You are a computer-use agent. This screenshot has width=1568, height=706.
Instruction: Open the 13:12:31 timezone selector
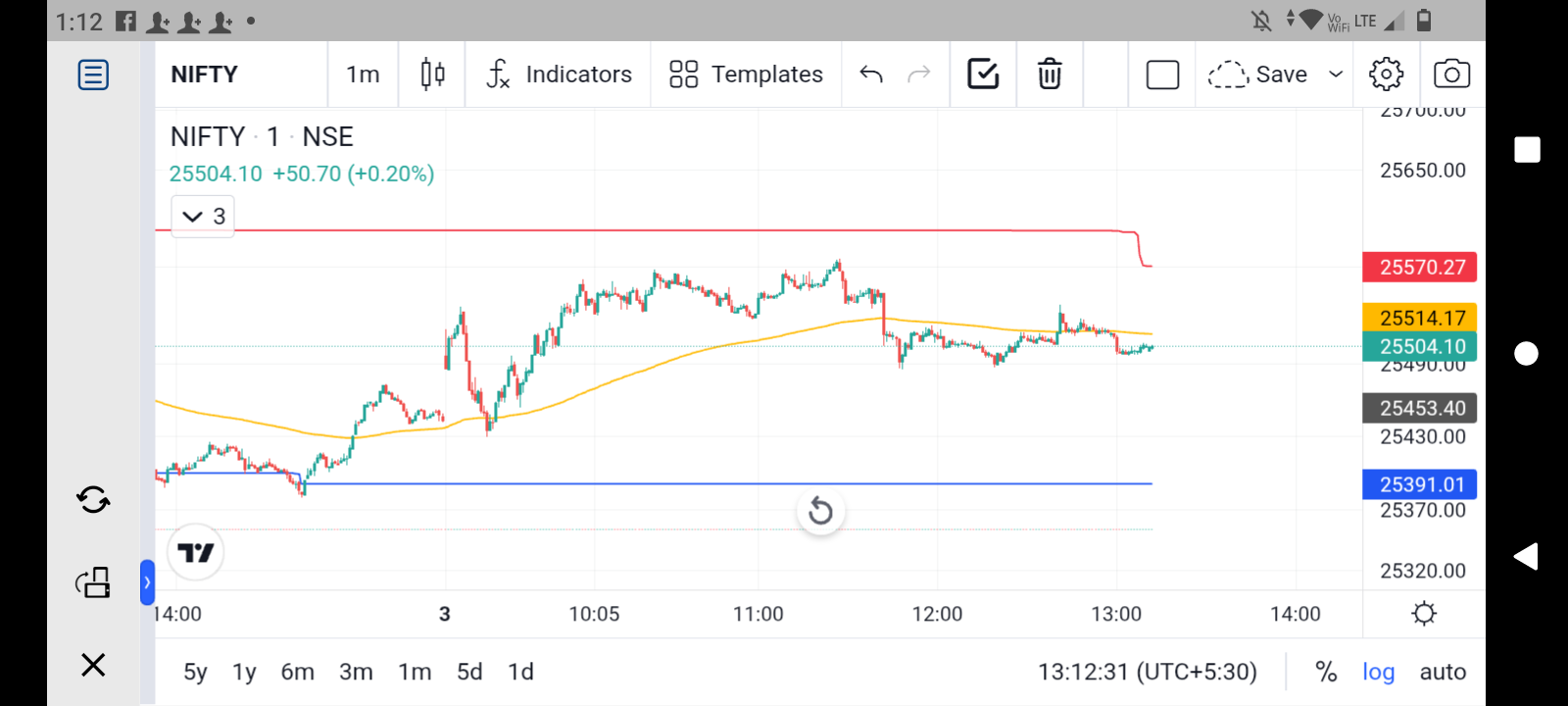tap(1148, 672)
